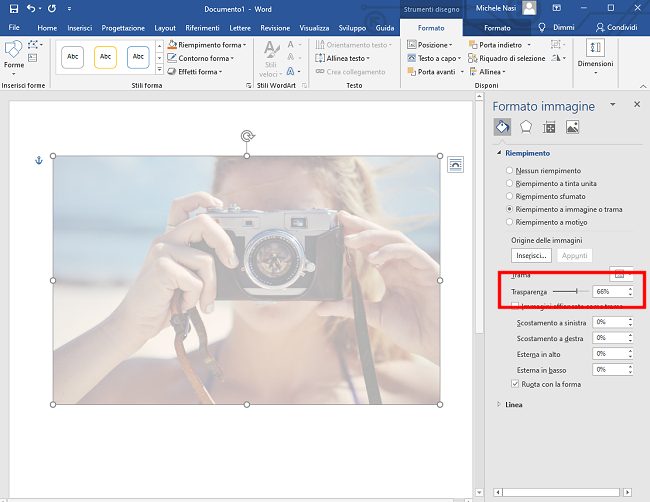Open the ribbon display options icon
This screenshot has height=502, width=650.
(x=557, y=8)
